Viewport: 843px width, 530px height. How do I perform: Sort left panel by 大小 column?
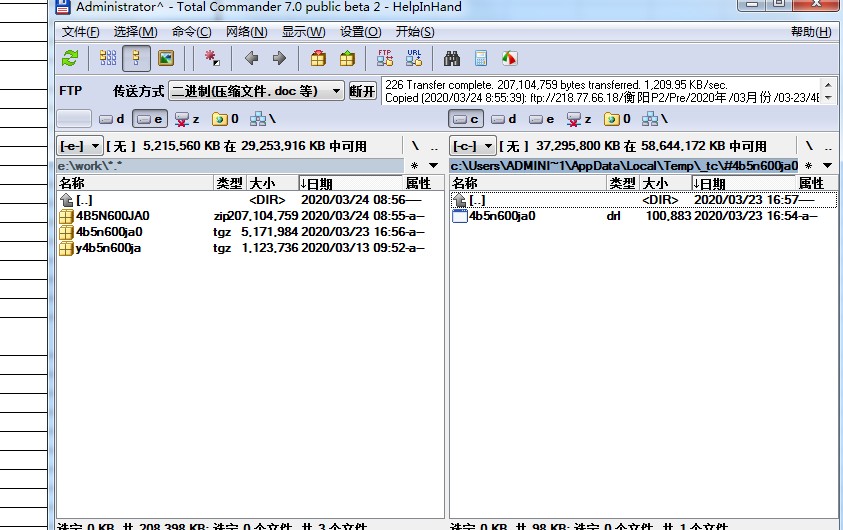(272, 183)
